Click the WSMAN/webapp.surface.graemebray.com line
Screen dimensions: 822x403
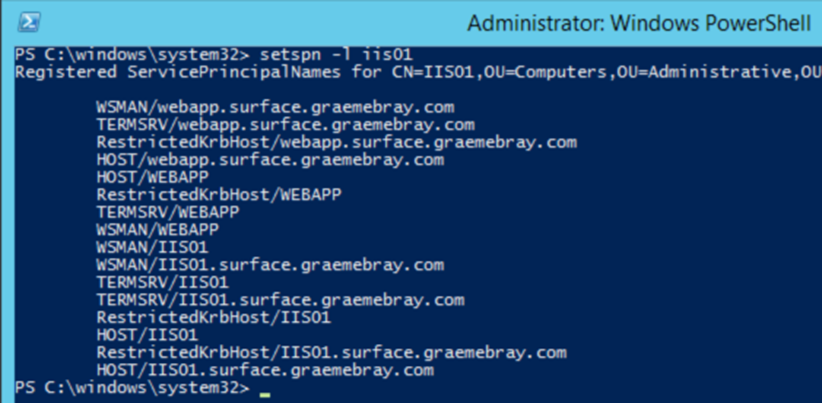(x=275, y=107)
